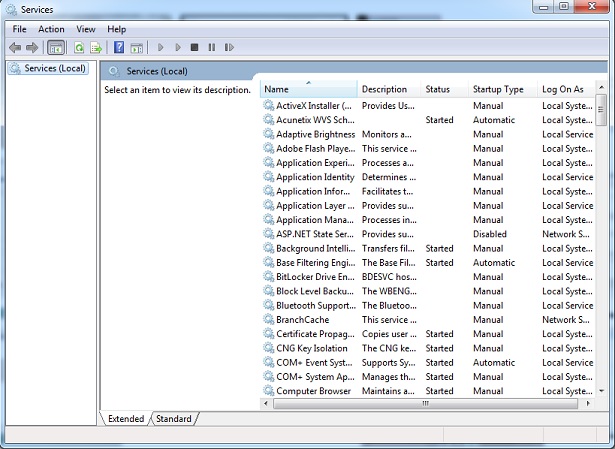Screen dimensions: 615x449
Task: Open the Help toolbar icon
Action: (x=119, y=47)
